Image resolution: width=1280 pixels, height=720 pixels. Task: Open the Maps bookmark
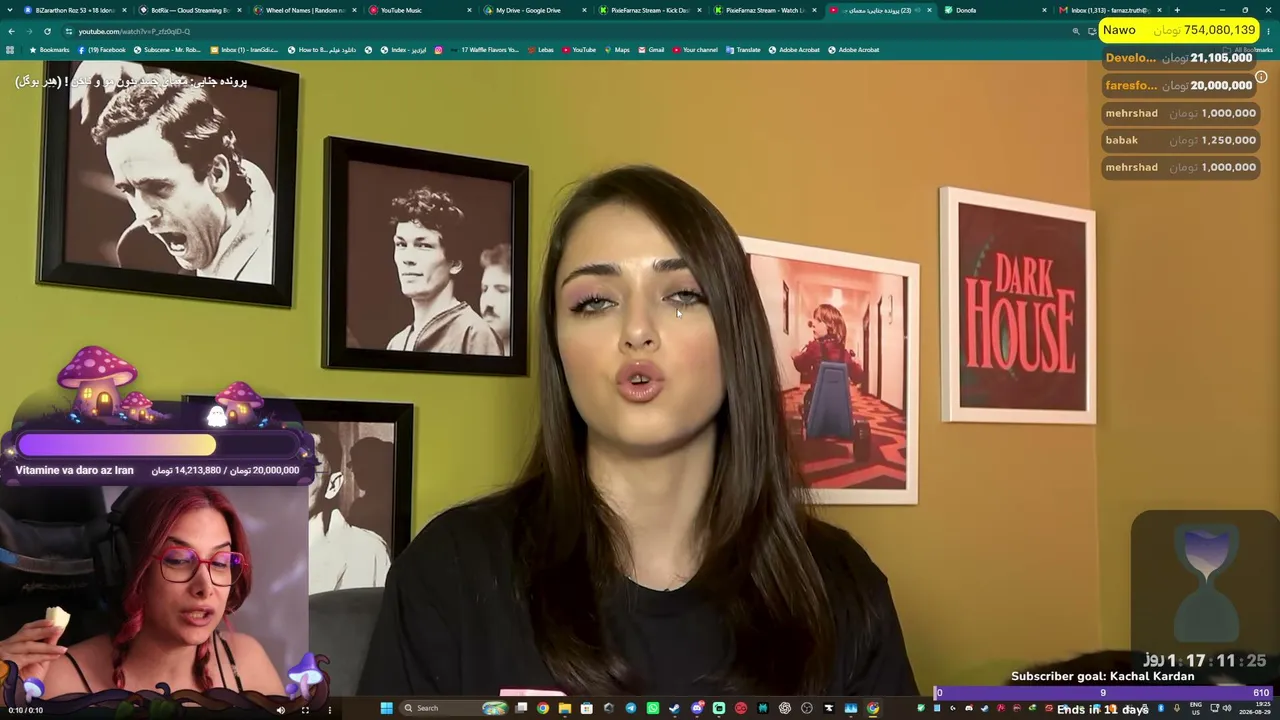coord(617,50)
